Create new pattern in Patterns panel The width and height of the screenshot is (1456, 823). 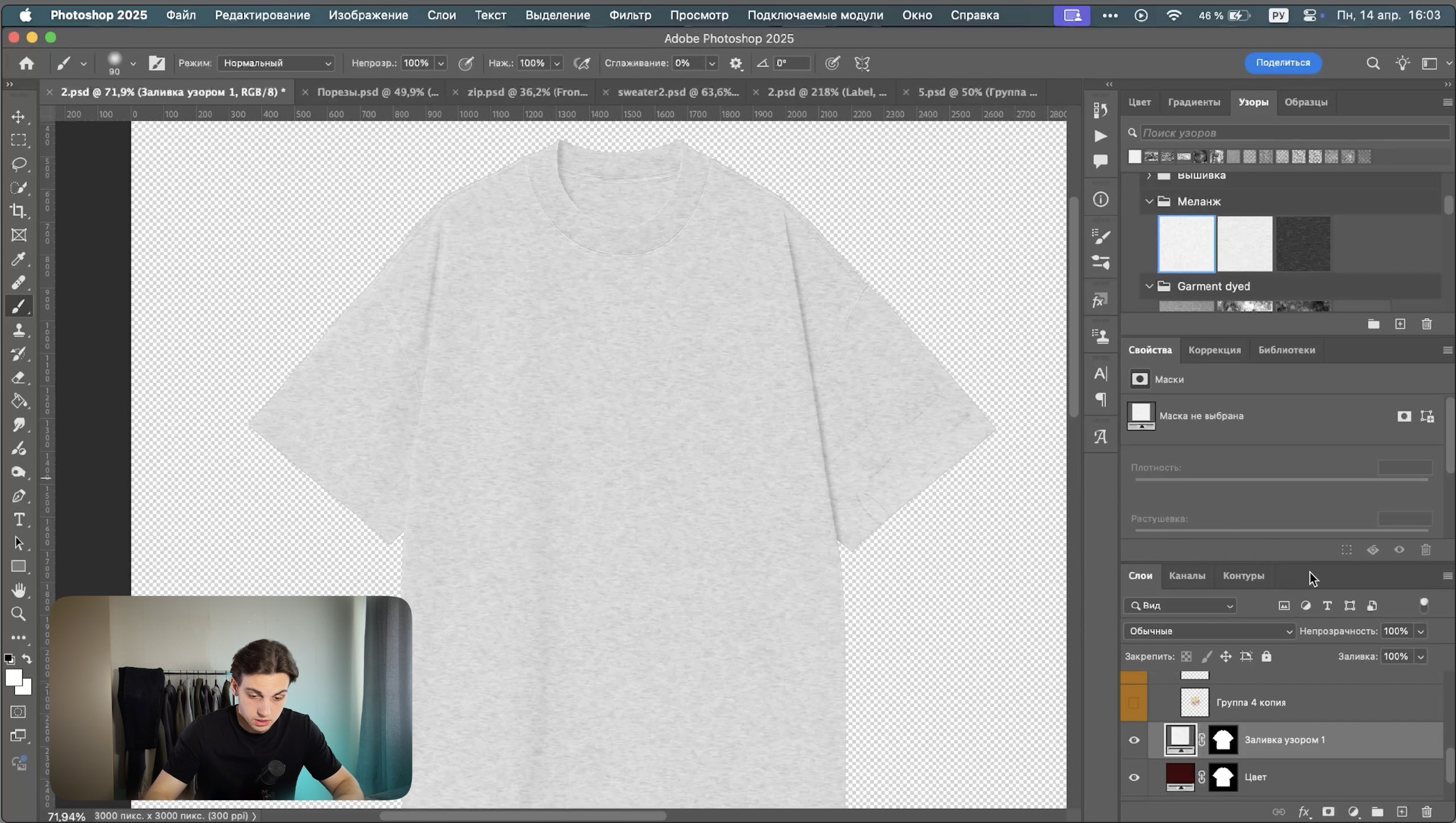[1400, 324]
